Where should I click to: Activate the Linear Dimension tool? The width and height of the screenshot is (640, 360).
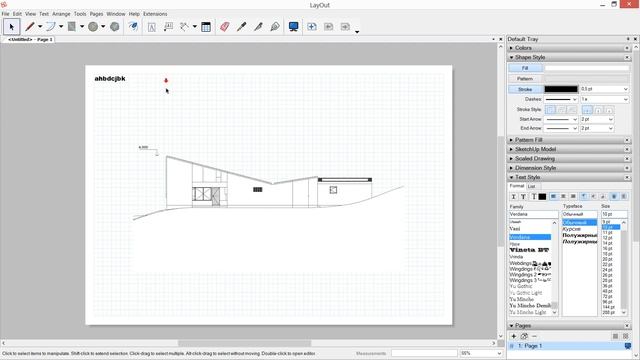(184, 27)
